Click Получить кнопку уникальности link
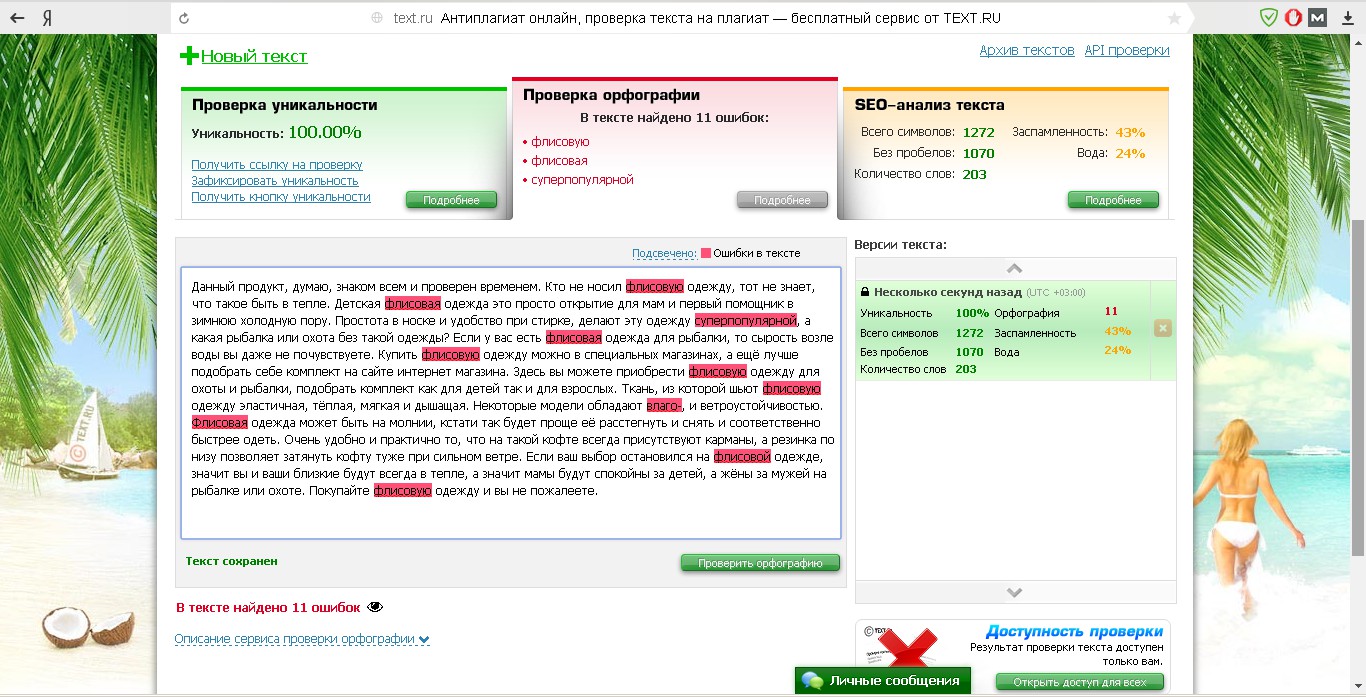1366x697 pixels. (281, 197)
